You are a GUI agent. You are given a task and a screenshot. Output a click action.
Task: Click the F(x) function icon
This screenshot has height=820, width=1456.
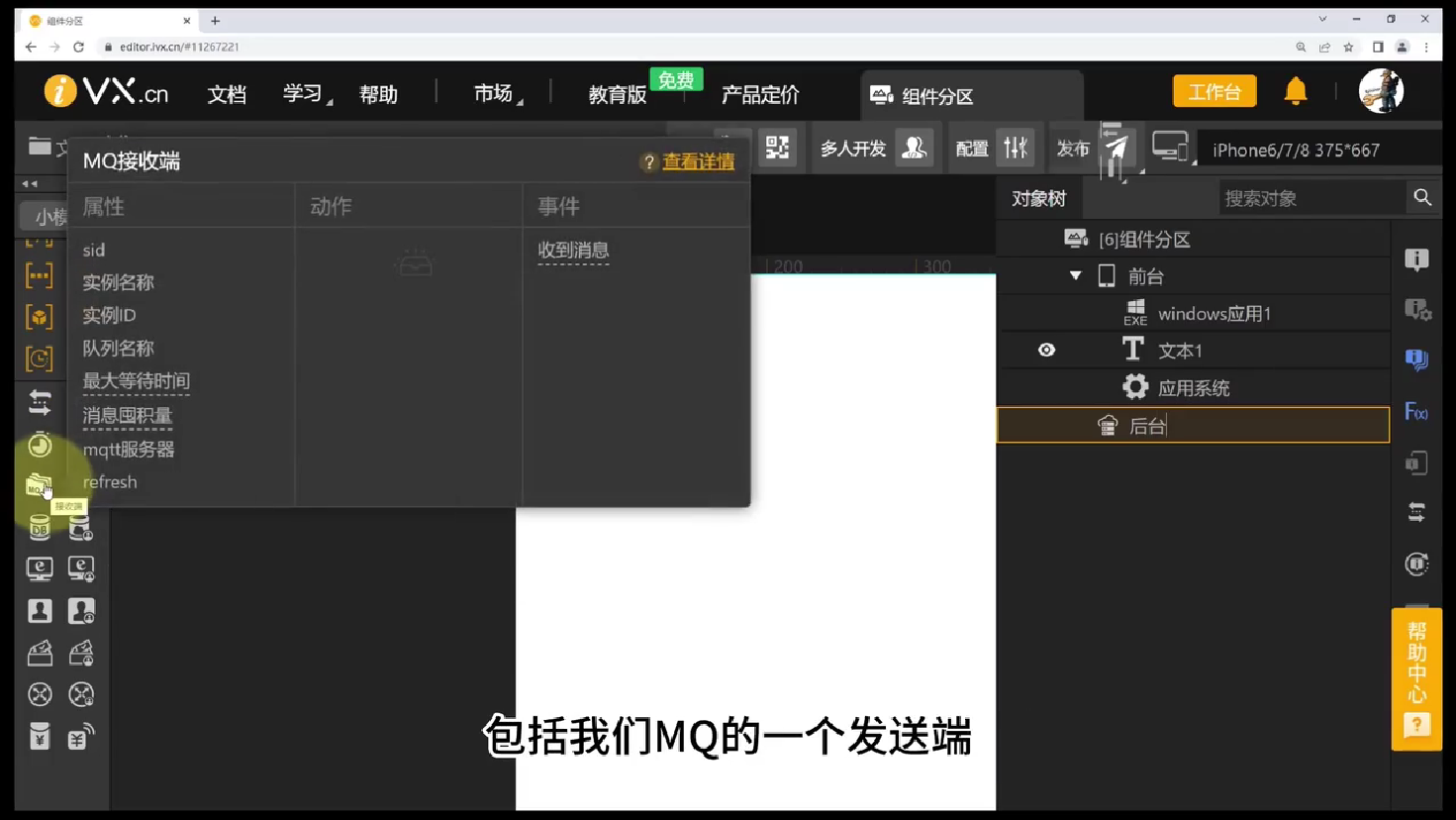[1416, 412]
